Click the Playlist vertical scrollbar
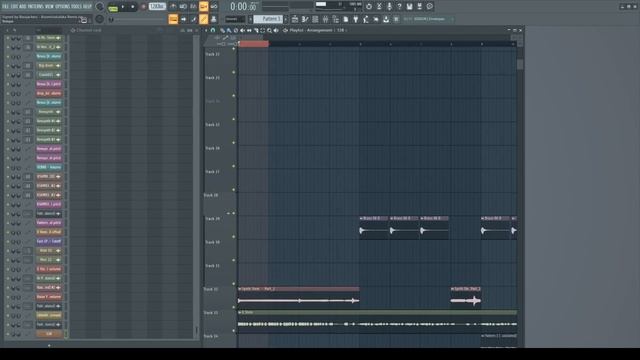 pos(520,64)
